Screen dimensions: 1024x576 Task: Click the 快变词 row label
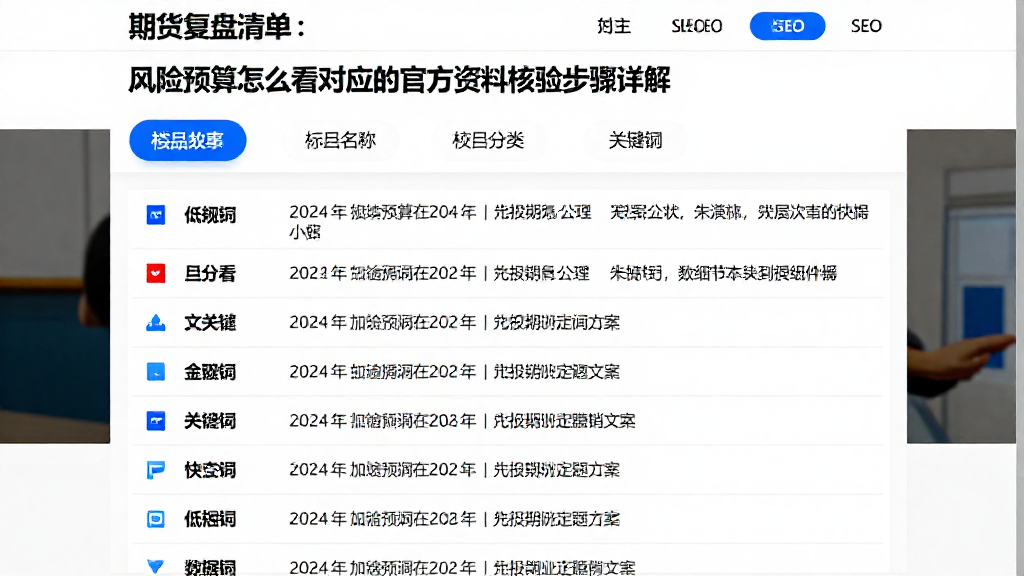210,470
